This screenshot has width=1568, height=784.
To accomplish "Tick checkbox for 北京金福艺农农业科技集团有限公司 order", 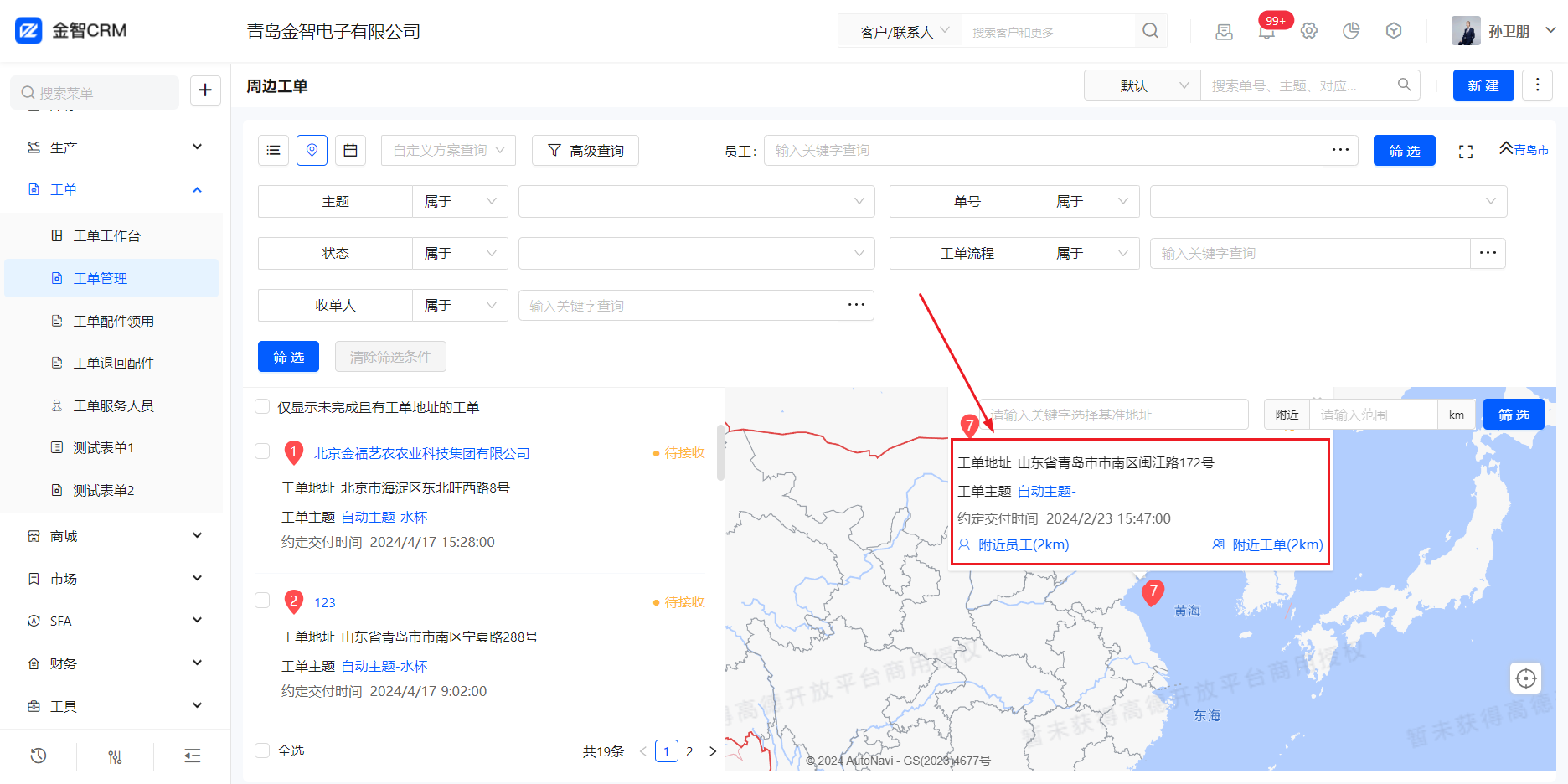I will [262, 451].
